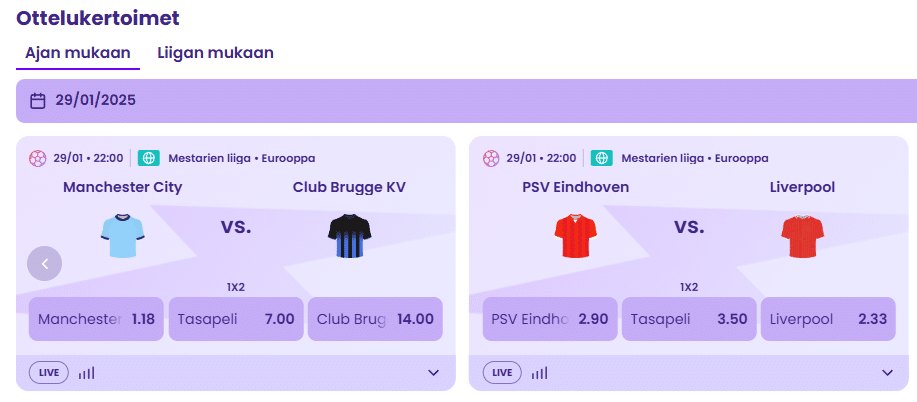The width and height of the screenshot is (917, 402).
Task: Open the 29/01/2025 date bar
Action: pos(466,101)
